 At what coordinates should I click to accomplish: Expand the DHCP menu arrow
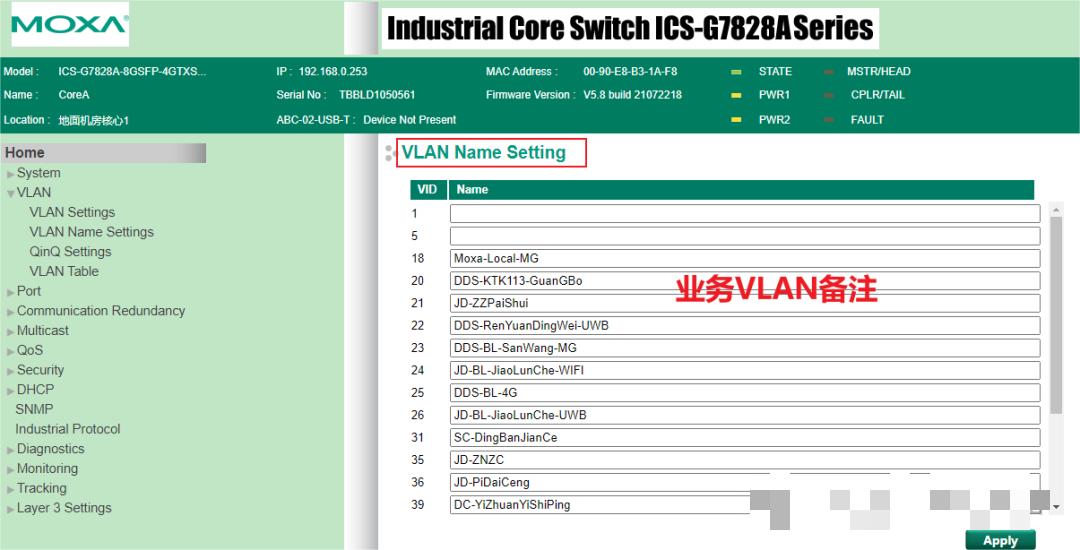[10, 391]
